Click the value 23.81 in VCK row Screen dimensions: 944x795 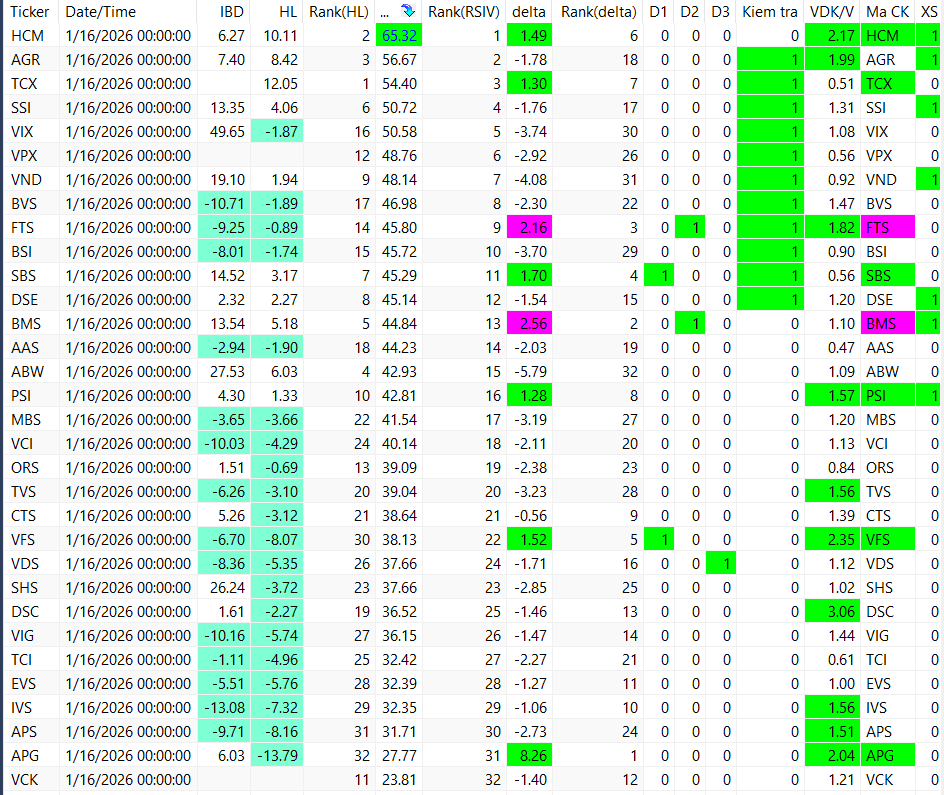point(399,779)
